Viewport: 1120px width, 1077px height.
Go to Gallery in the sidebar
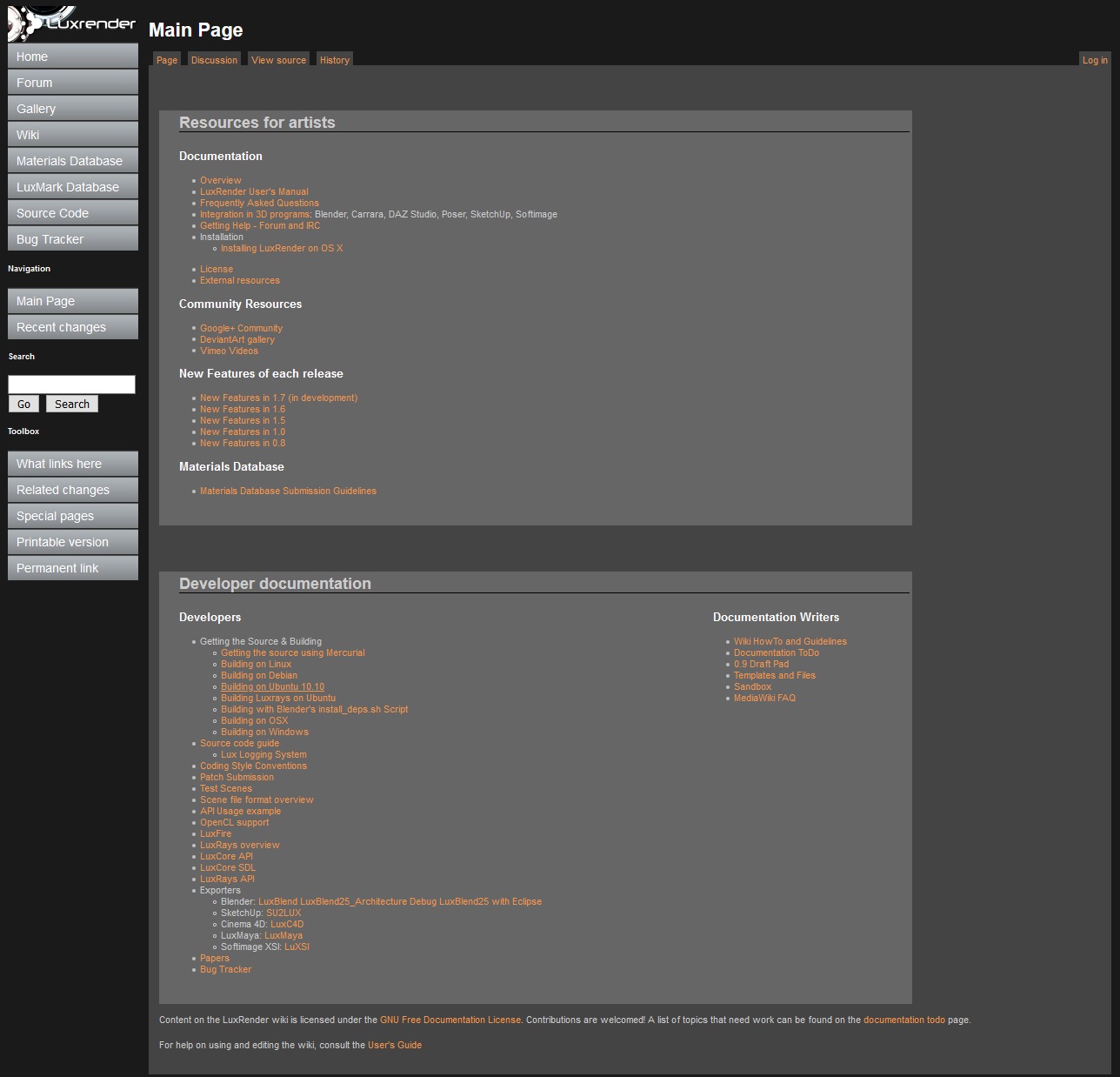click(72, 109)
